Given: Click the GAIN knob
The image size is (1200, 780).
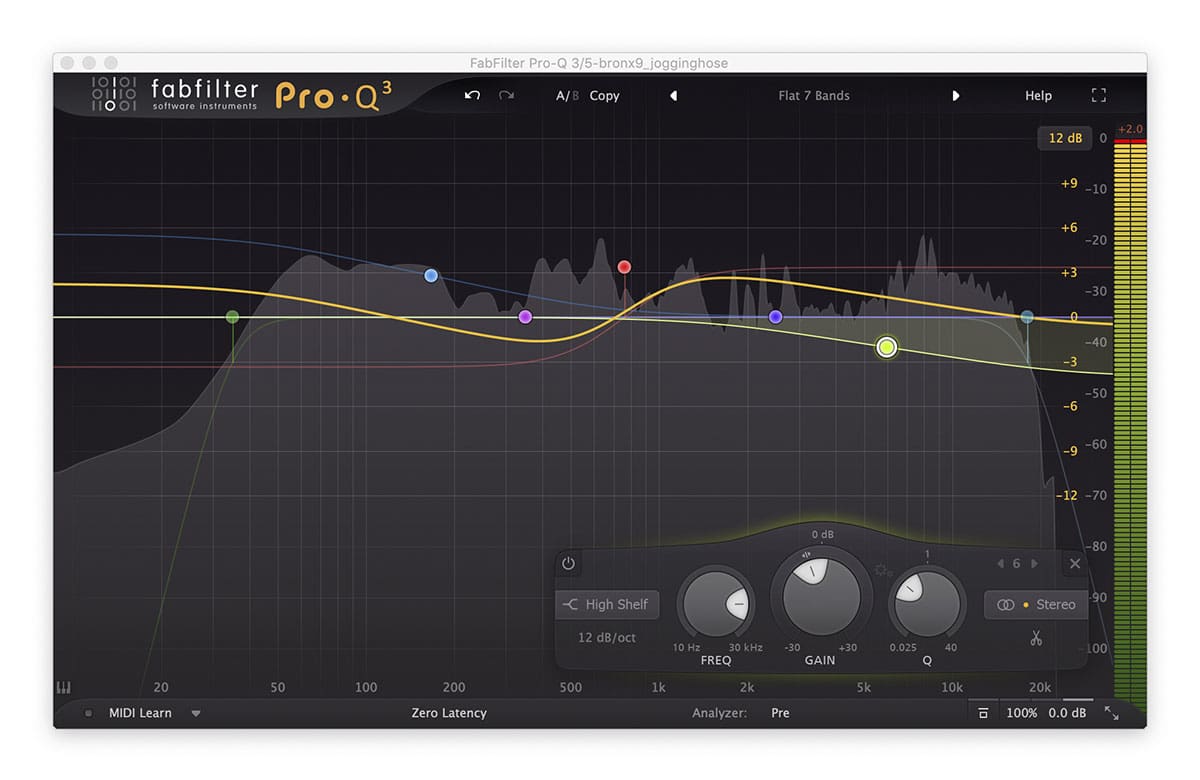Looking at the screenshot, I should [x=821, y=596].
